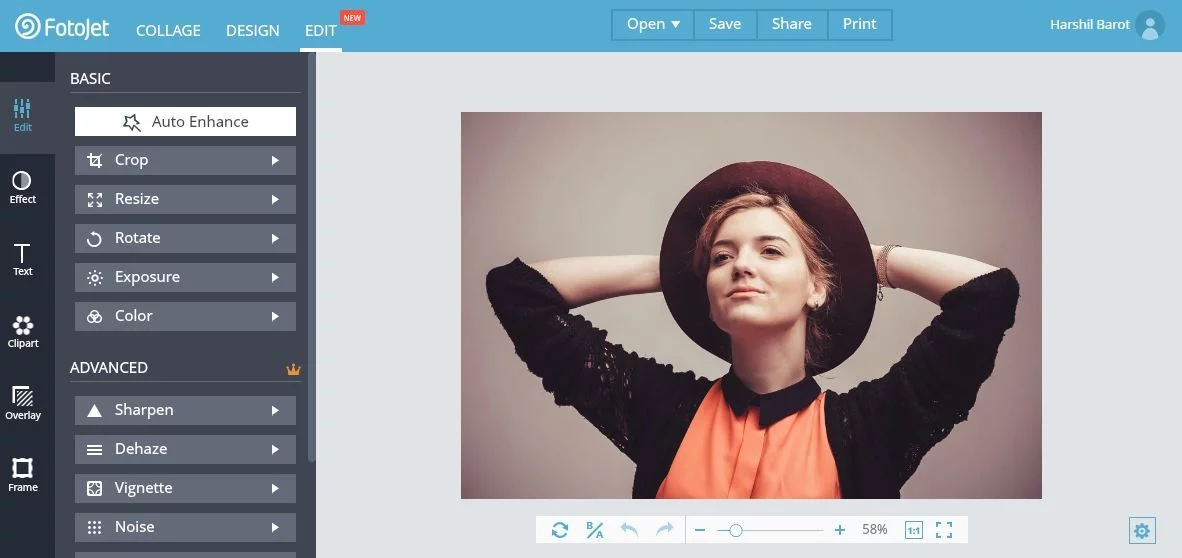Select the EDIT tab

[320, 31]
